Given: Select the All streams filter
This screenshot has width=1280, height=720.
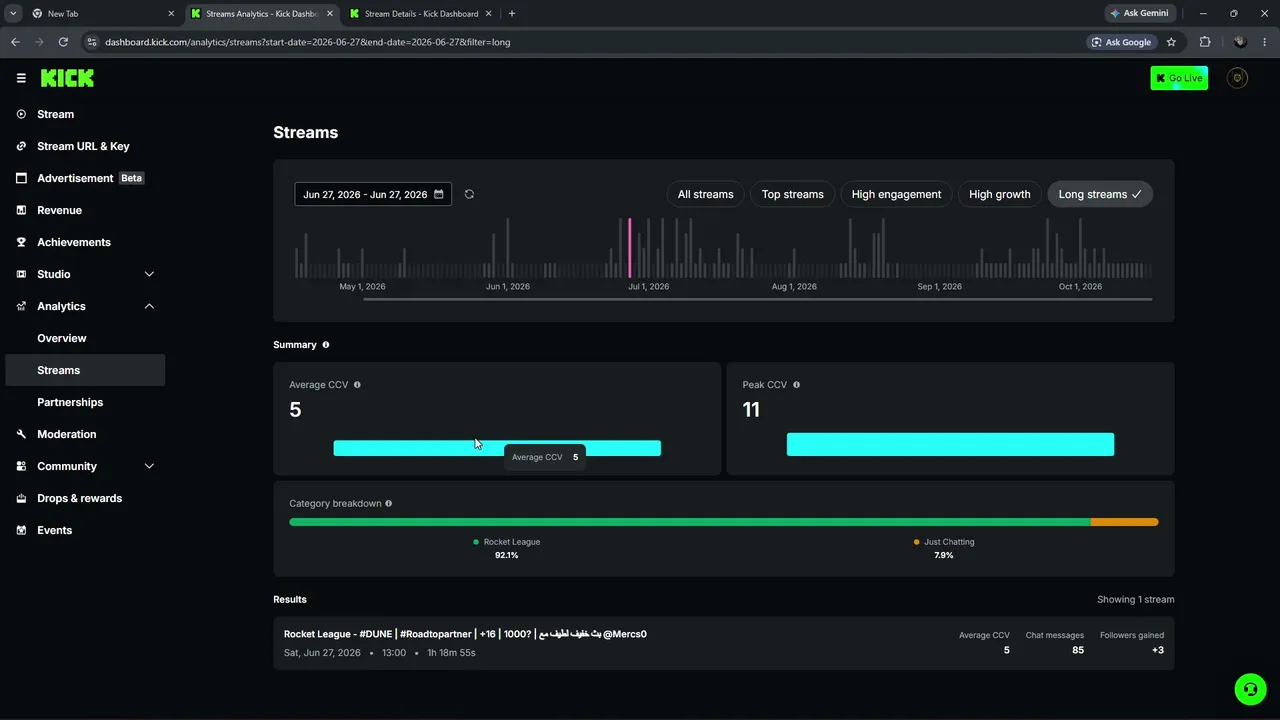Looking at the screenshot, I should [705, 194].
